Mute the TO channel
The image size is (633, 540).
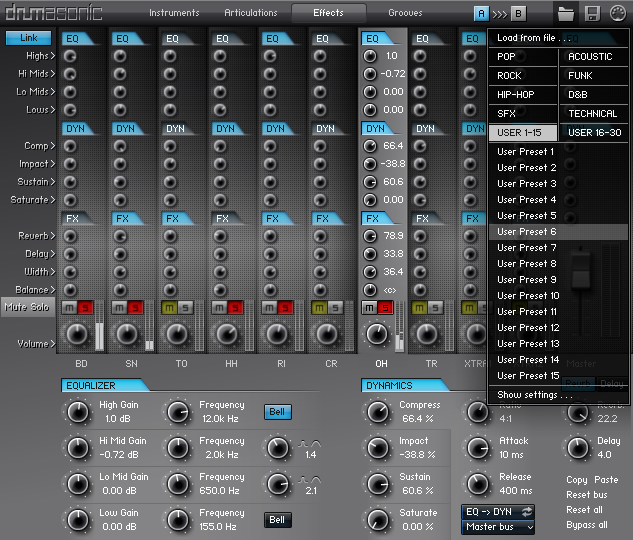coord(170,308)
